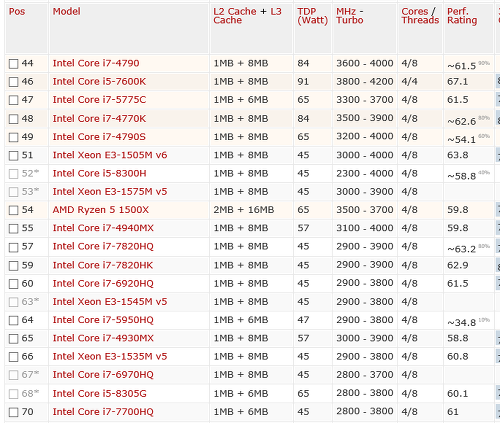Tick the checkbox for position 44
Image resolution: width=500 pixels, height=423 pixels.
pos(13,64)
